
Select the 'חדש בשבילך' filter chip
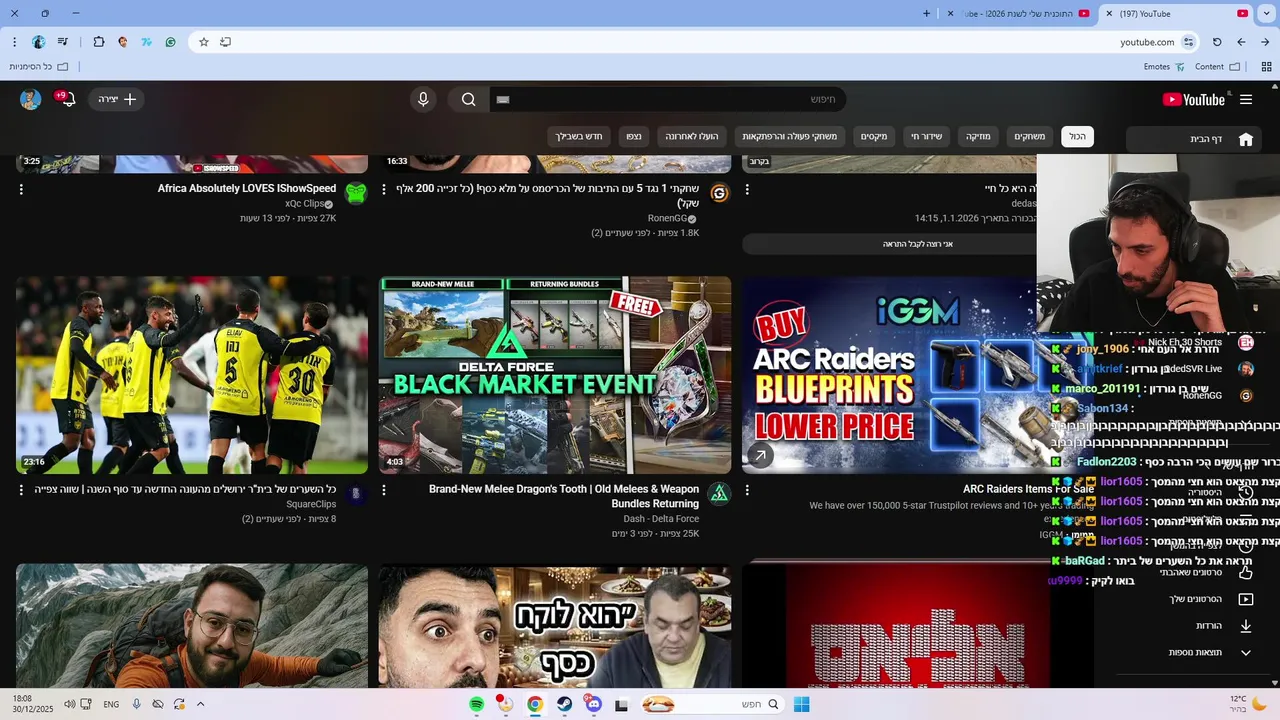579,136
